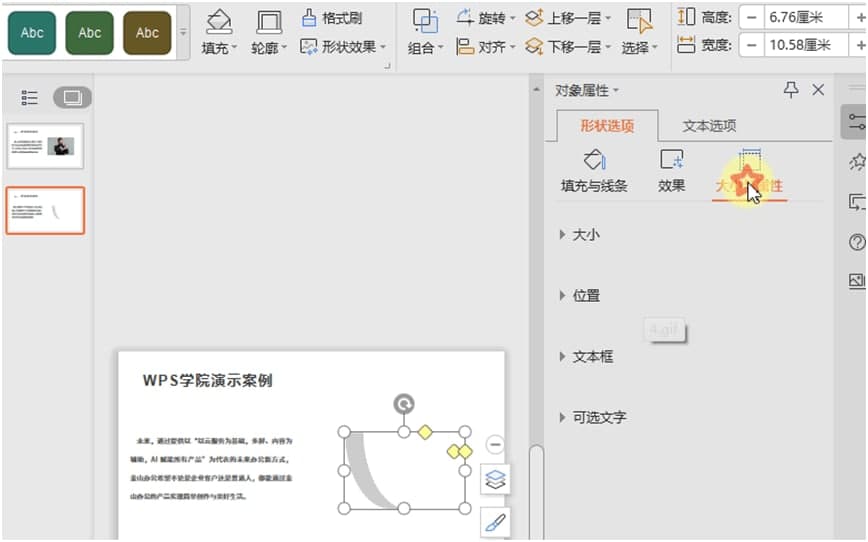
Task: Select the 格式刷 format painter
Action: pyautogui.click(x=332, y=18)
